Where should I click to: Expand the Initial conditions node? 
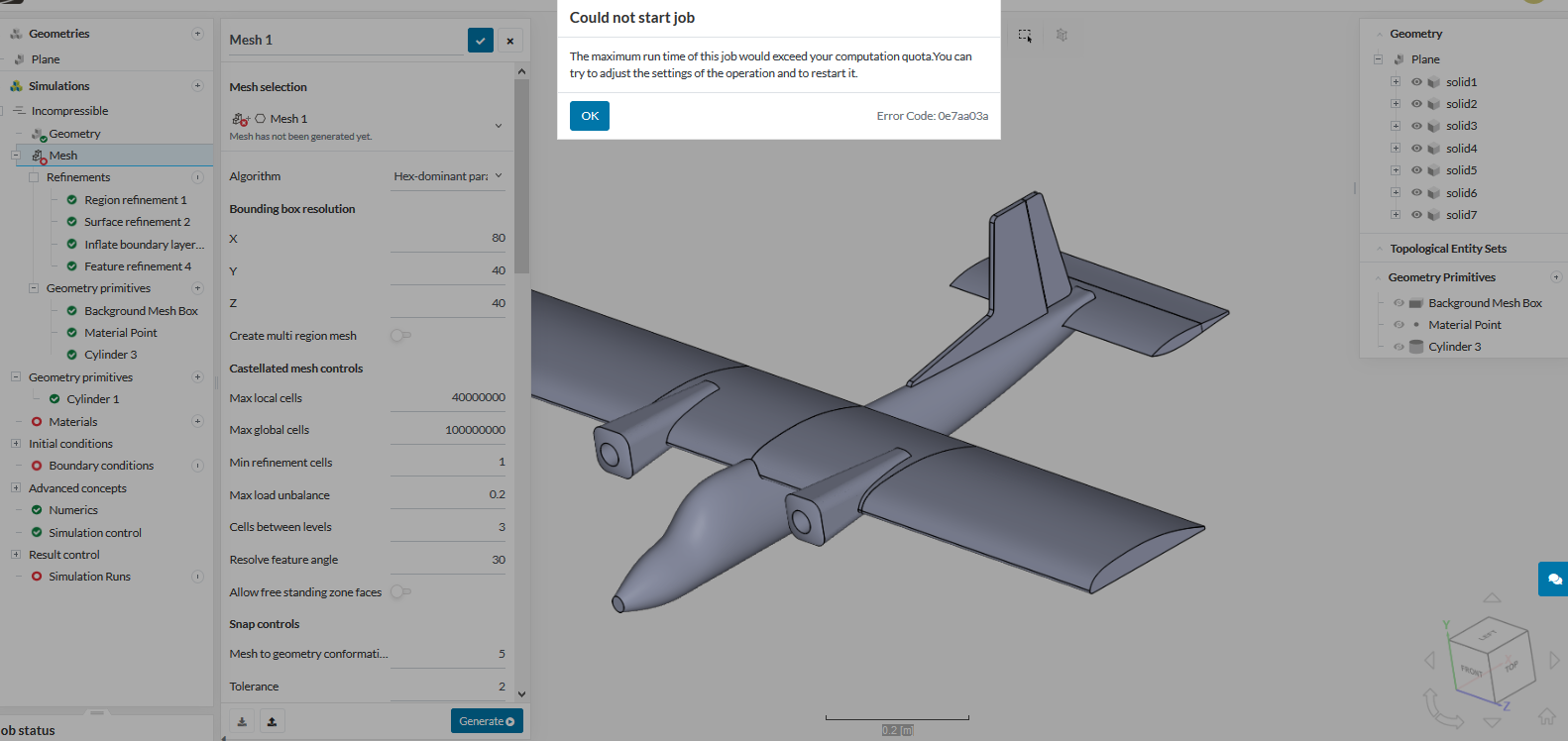[15, 444]
